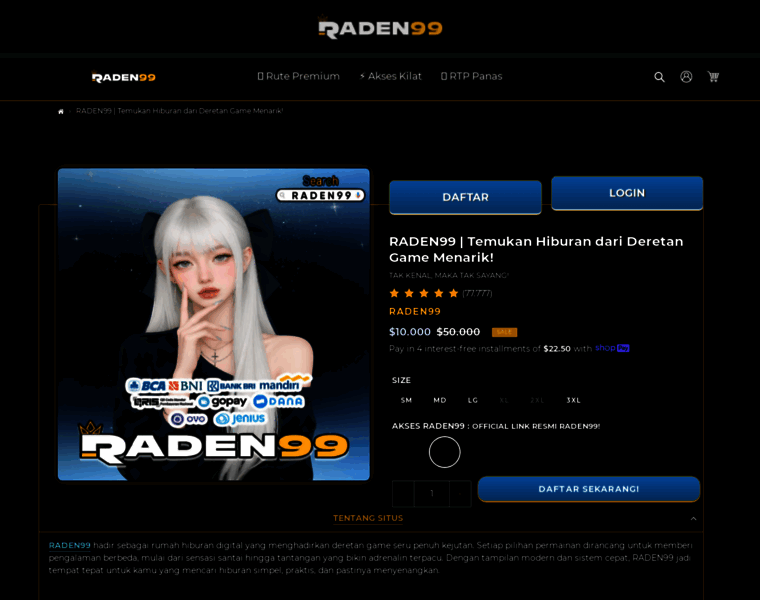
Task: Click the DAFTAR SEKARANG! button
Action: tap(589, 489)
